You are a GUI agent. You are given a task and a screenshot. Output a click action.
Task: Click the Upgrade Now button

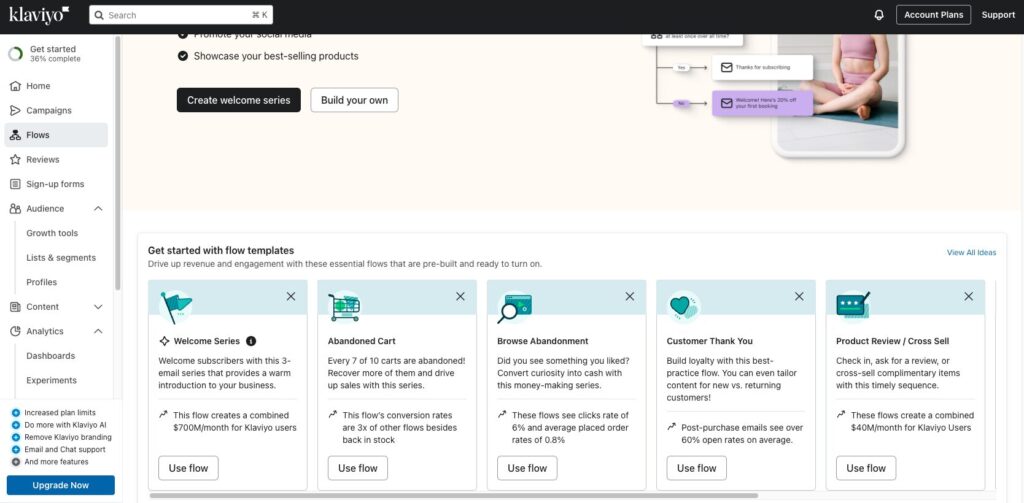pos(61,485)
